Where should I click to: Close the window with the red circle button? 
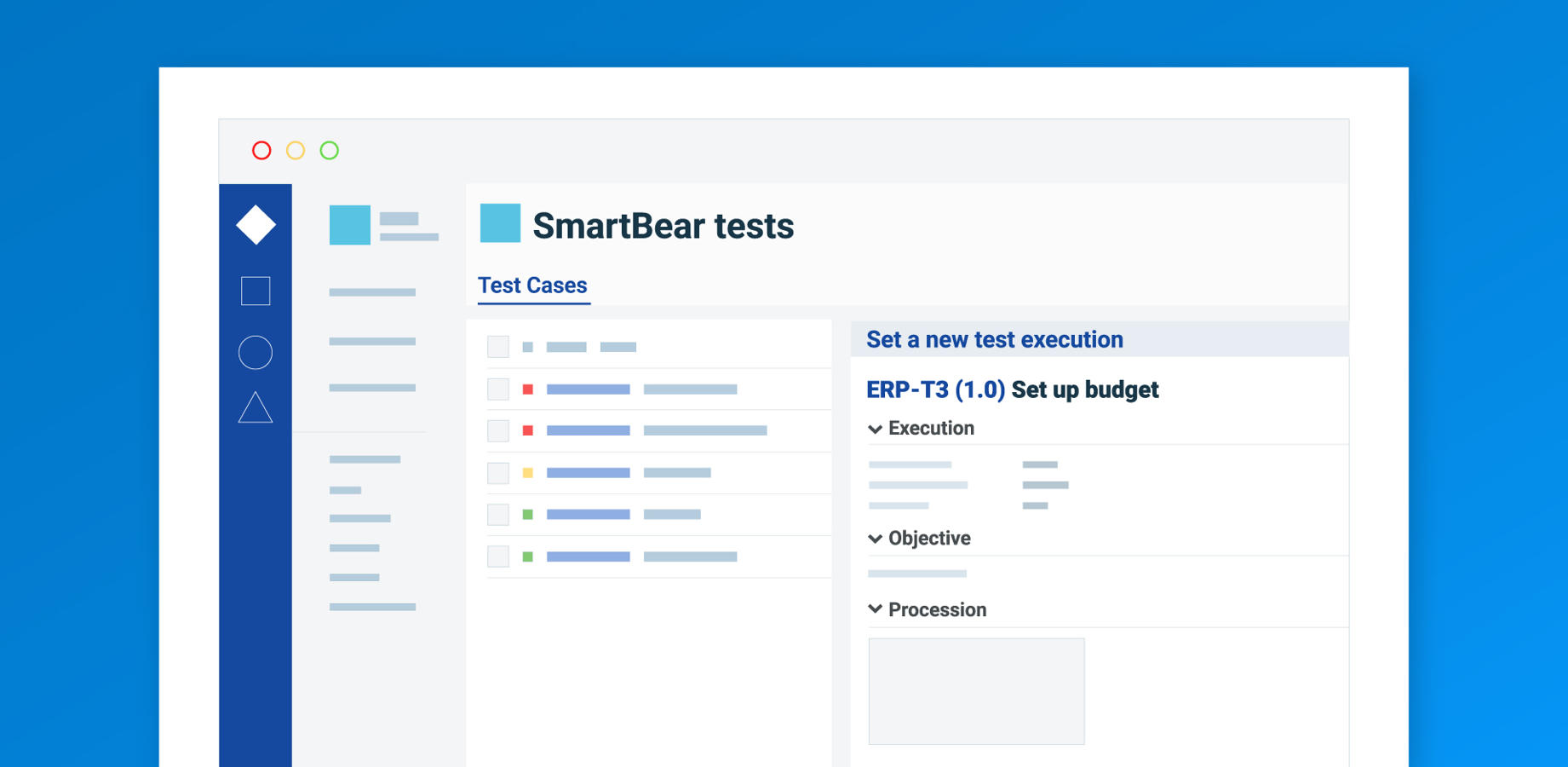261,151
